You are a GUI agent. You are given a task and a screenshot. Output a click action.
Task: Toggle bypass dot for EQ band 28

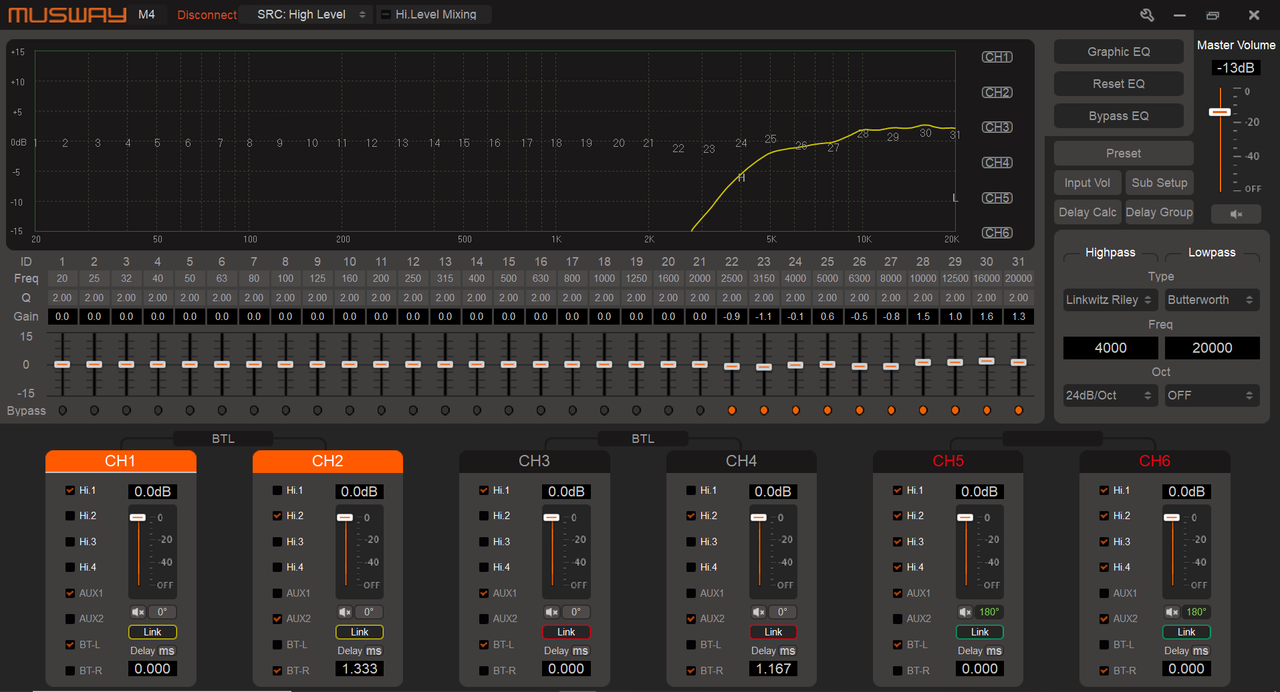(923, 410)
